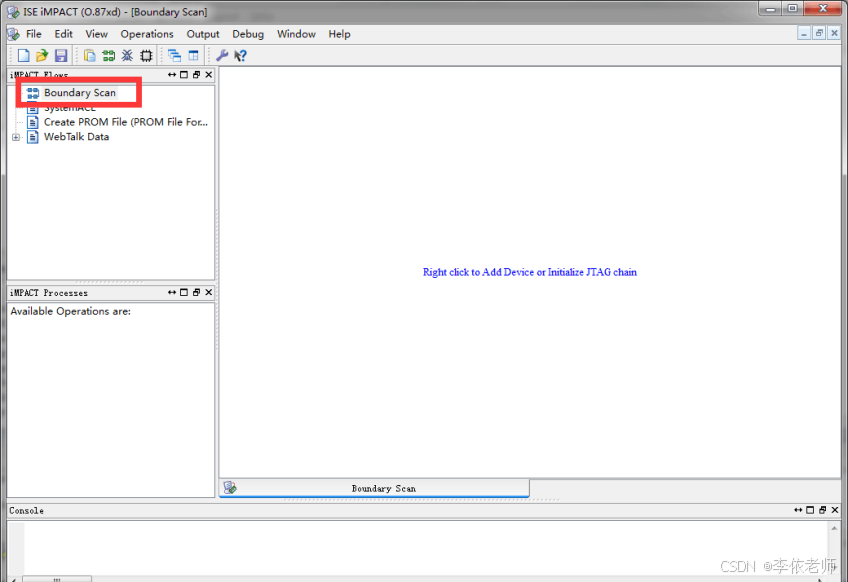Click the duplicate pages toolbar icon

pos(89,55)
